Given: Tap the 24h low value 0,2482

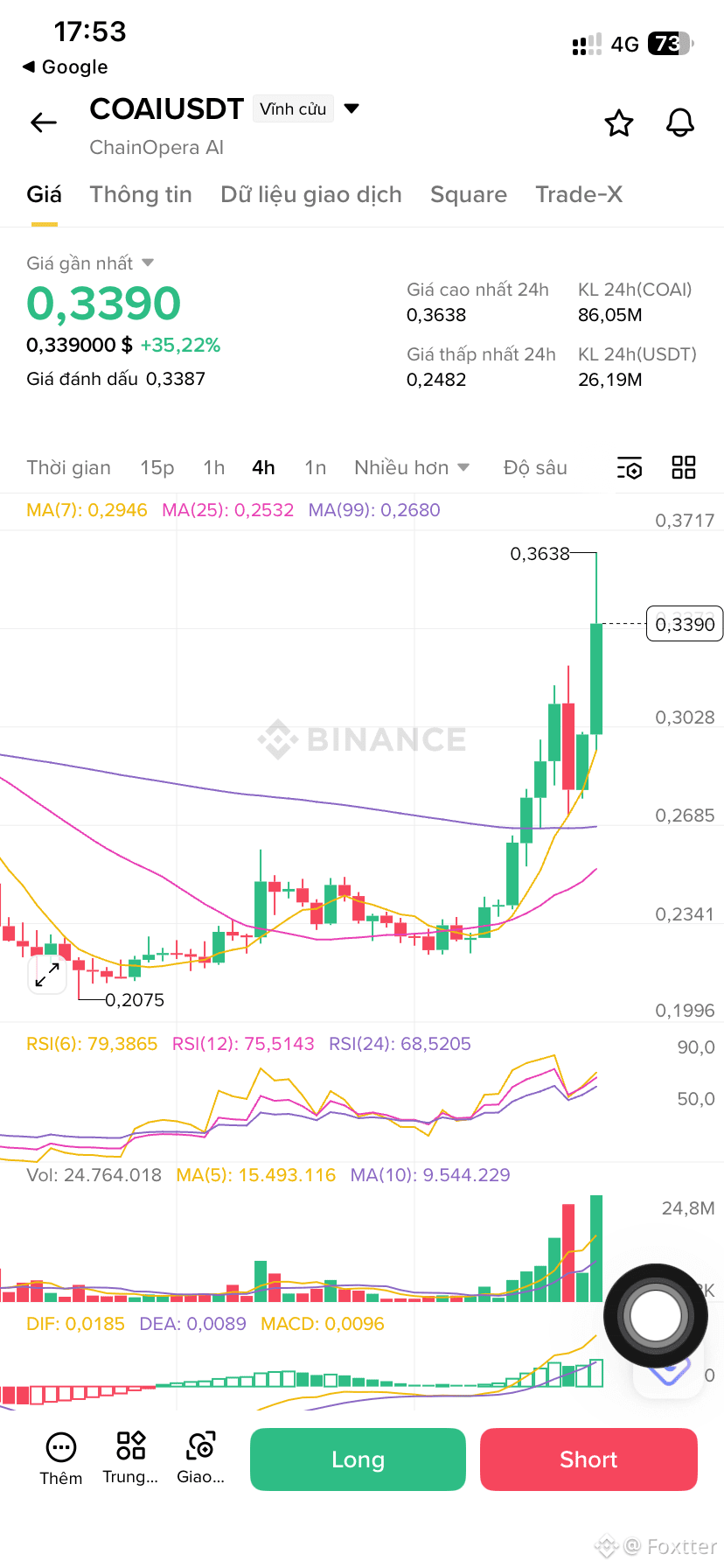Looking at the screenshot, I should point(436,380).
